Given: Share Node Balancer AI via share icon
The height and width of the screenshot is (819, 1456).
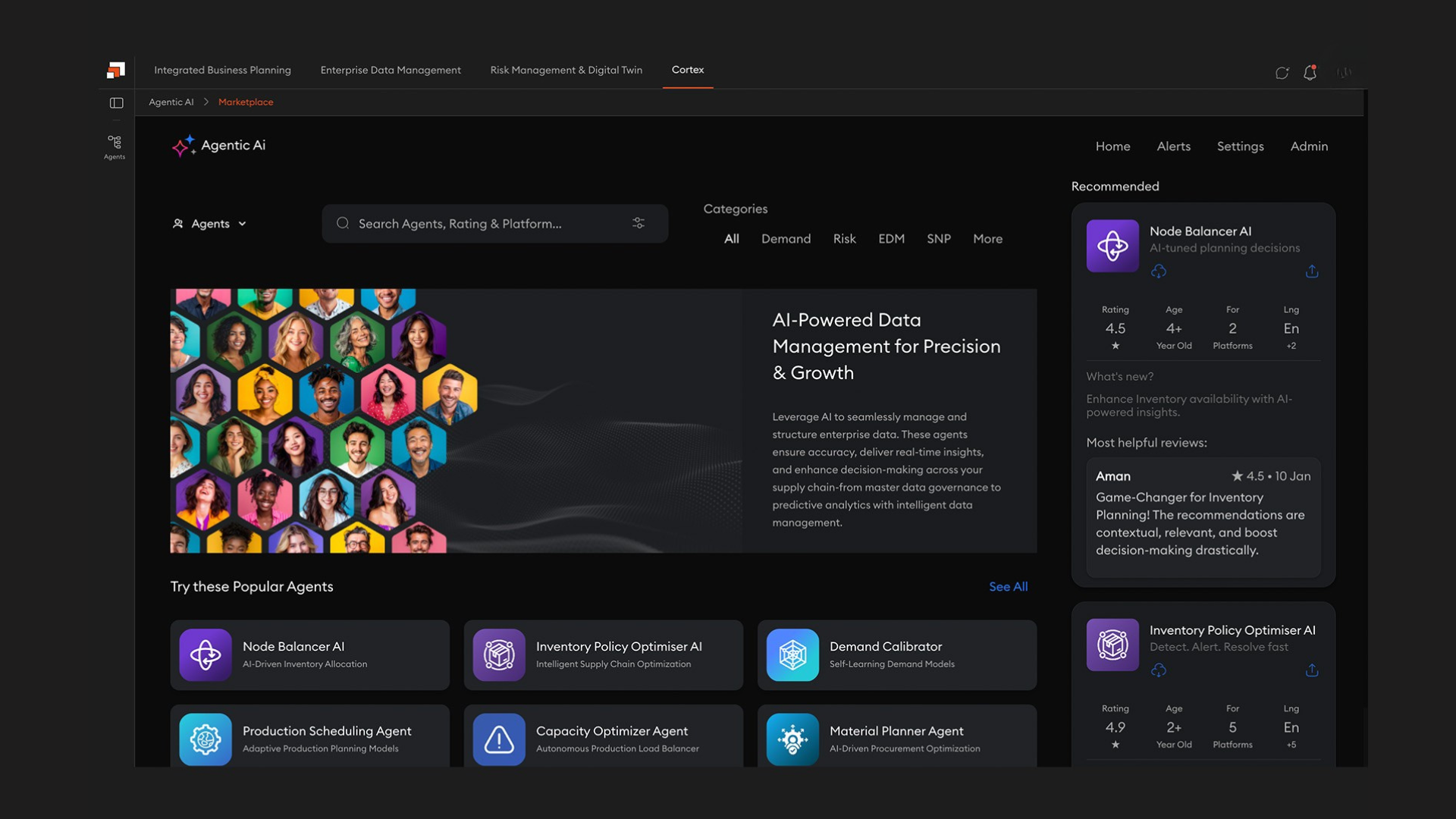Looking at the screenshot, I should [x=1312, y=271].
